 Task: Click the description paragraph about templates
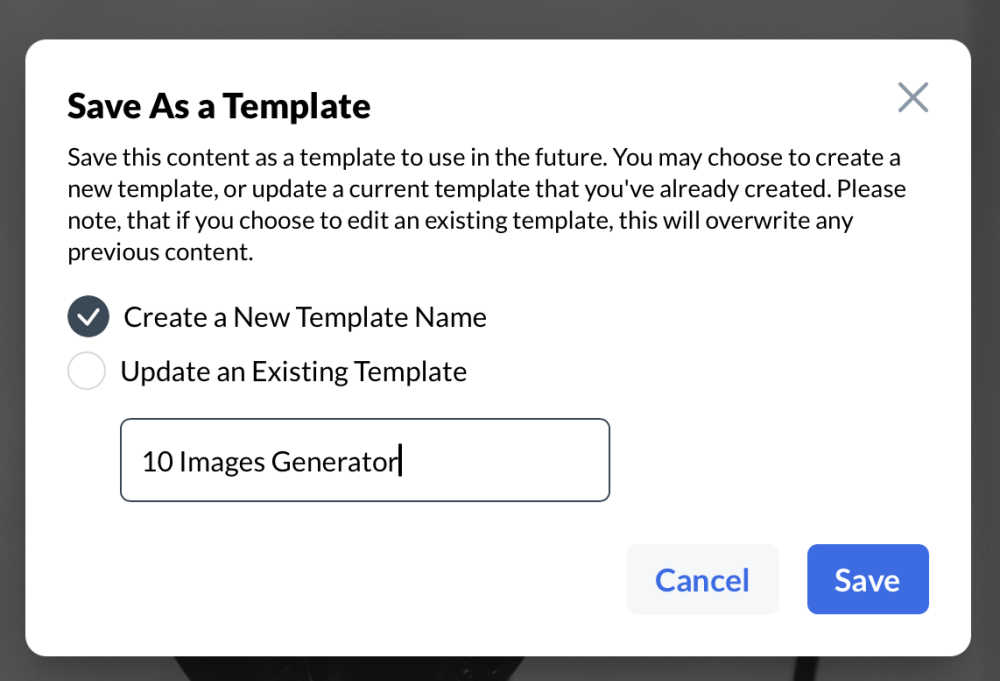(485, 205)
